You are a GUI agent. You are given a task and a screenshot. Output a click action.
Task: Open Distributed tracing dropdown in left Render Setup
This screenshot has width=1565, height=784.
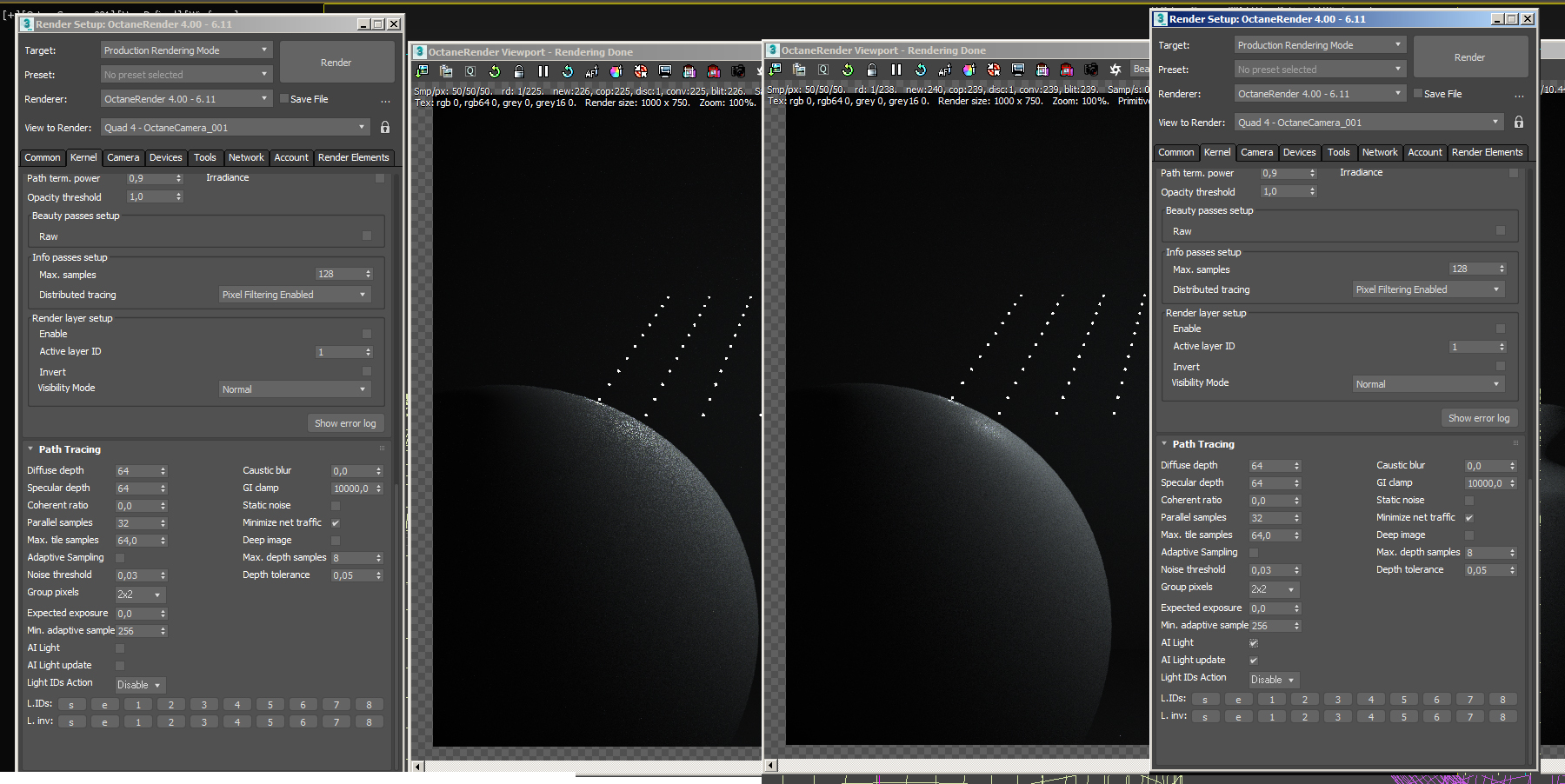tap(295, 295)
